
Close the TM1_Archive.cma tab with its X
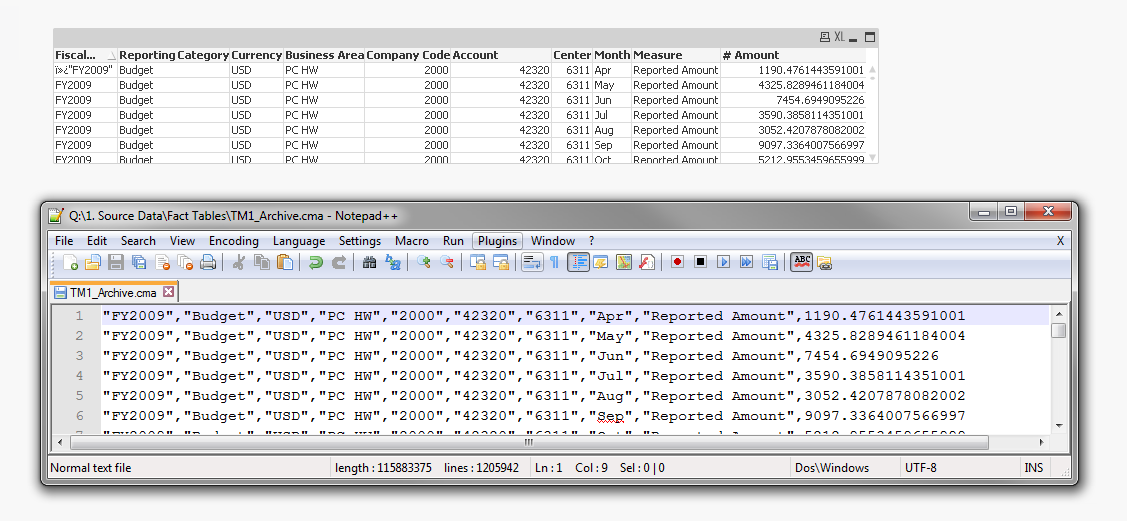pos(168,292)
